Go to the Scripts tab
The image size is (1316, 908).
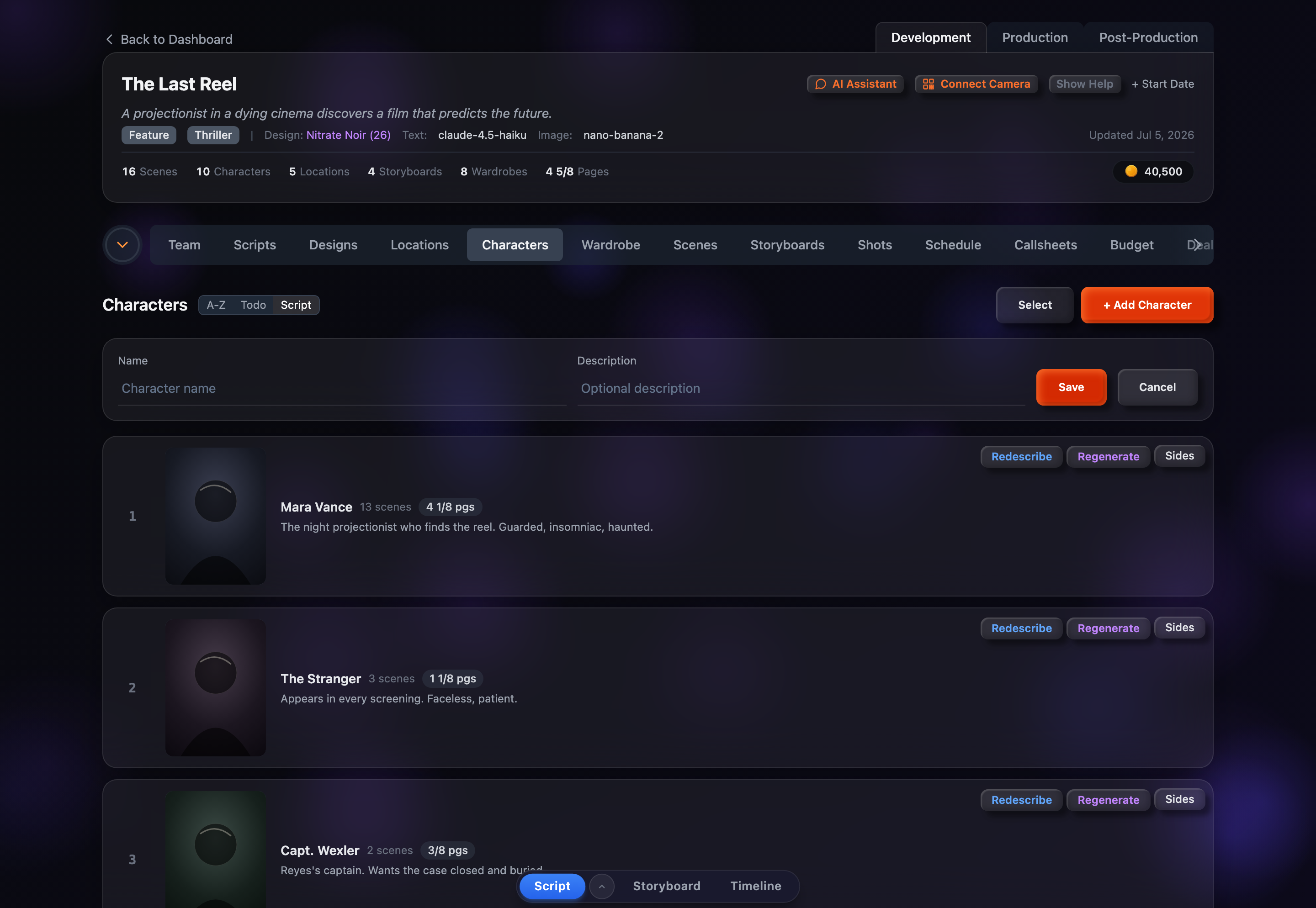tap(255, 245)
